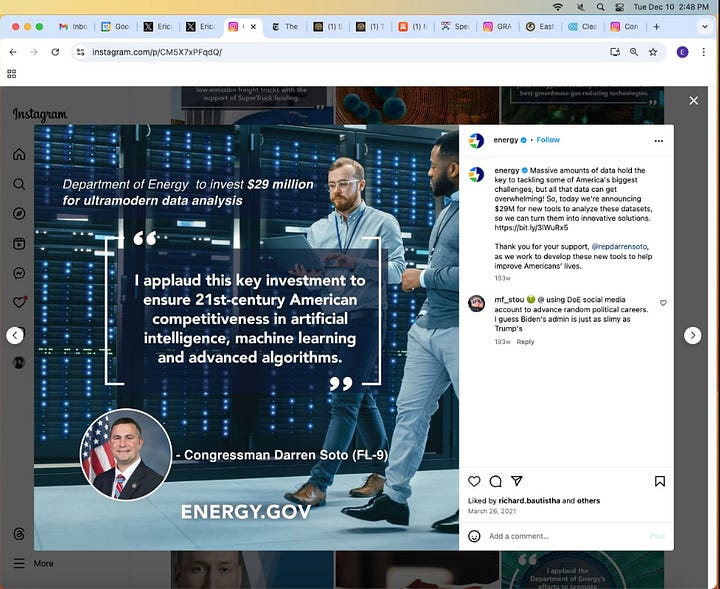Click the date and time clock
Screen dimensions: 720x589
pos(671,7)
